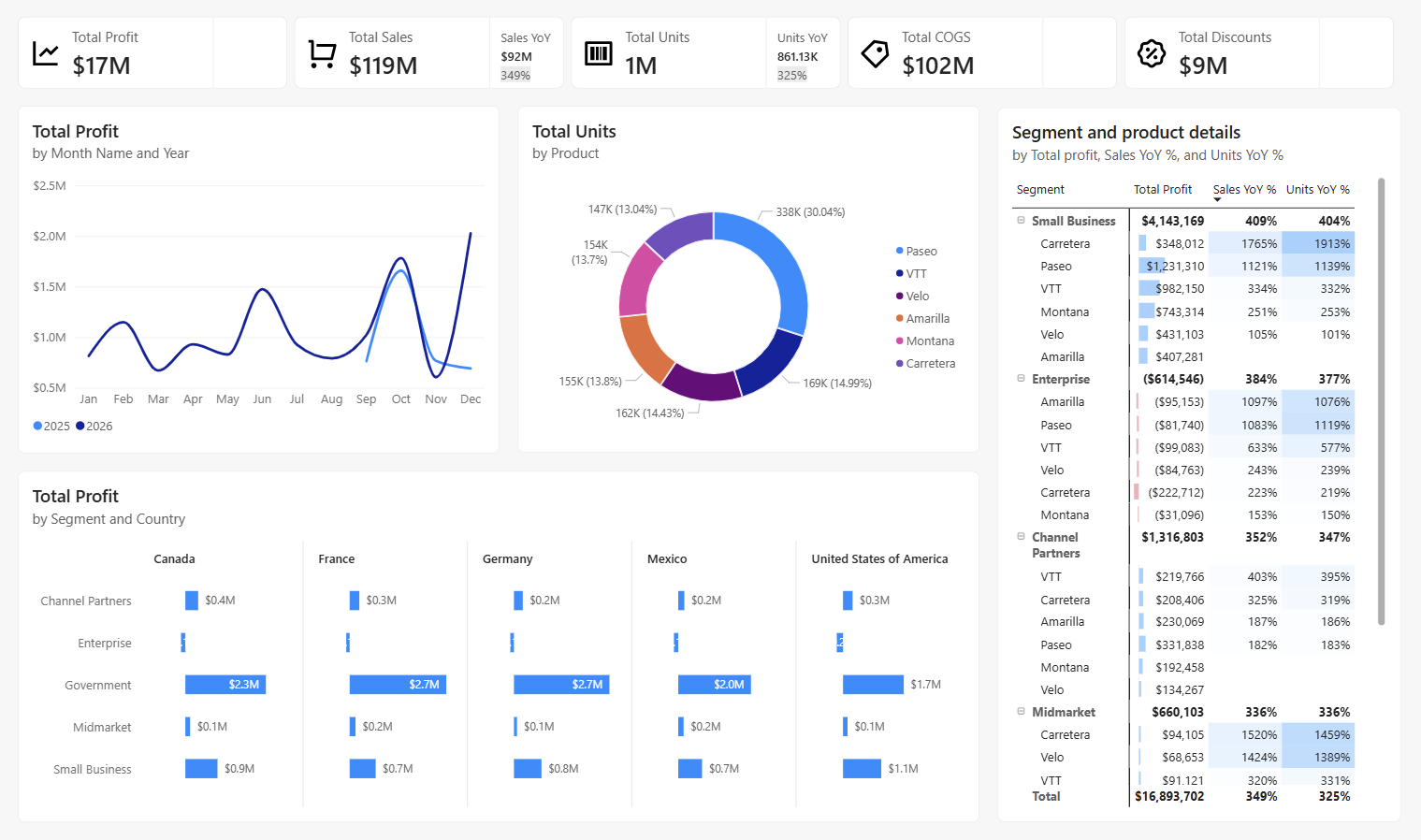Sort the table by Sales YoY % header
The height and width of the screenshot is (840, 1421).
1243,189
